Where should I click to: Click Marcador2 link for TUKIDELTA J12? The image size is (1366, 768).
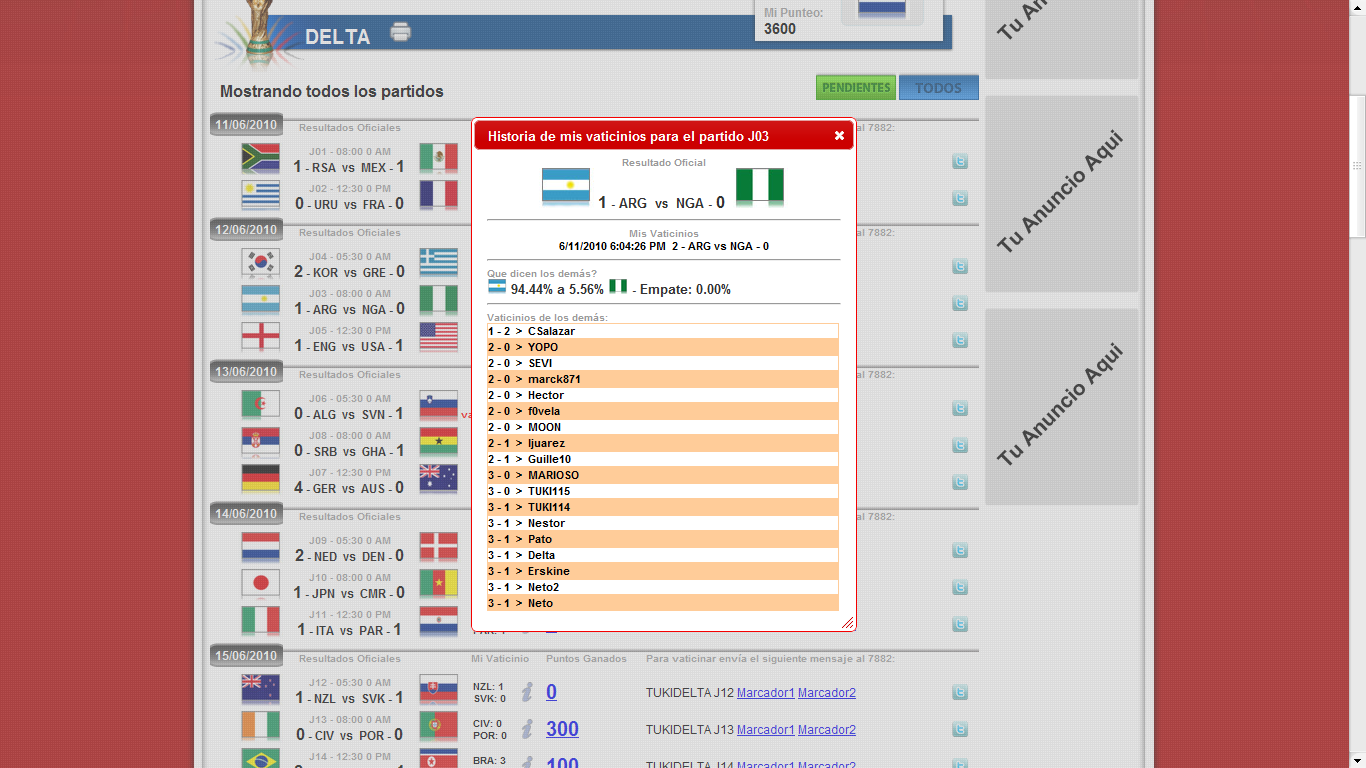coord(827,692)
